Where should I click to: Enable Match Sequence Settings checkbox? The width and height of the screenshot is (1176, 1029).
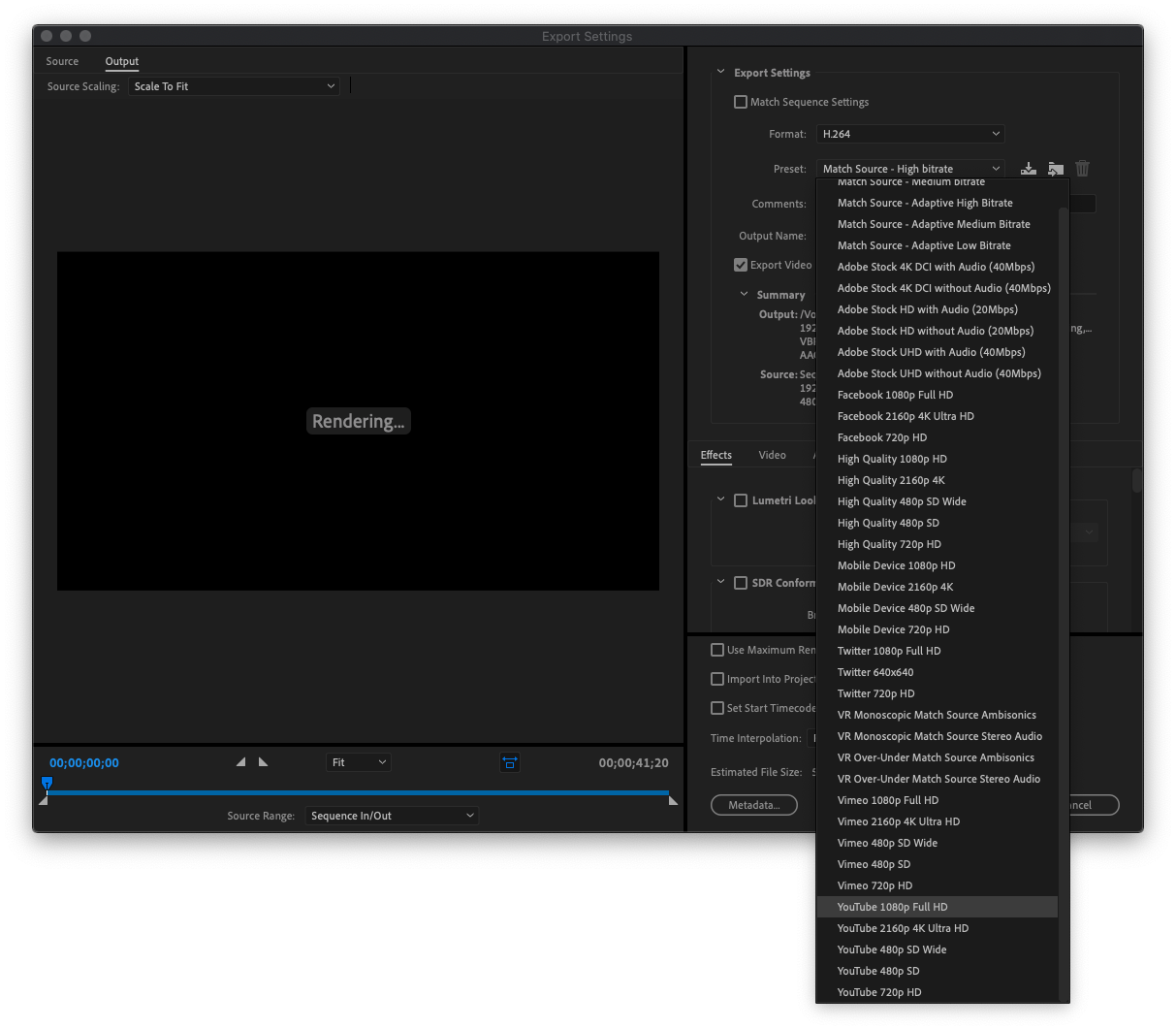click(x=741, y=102)
